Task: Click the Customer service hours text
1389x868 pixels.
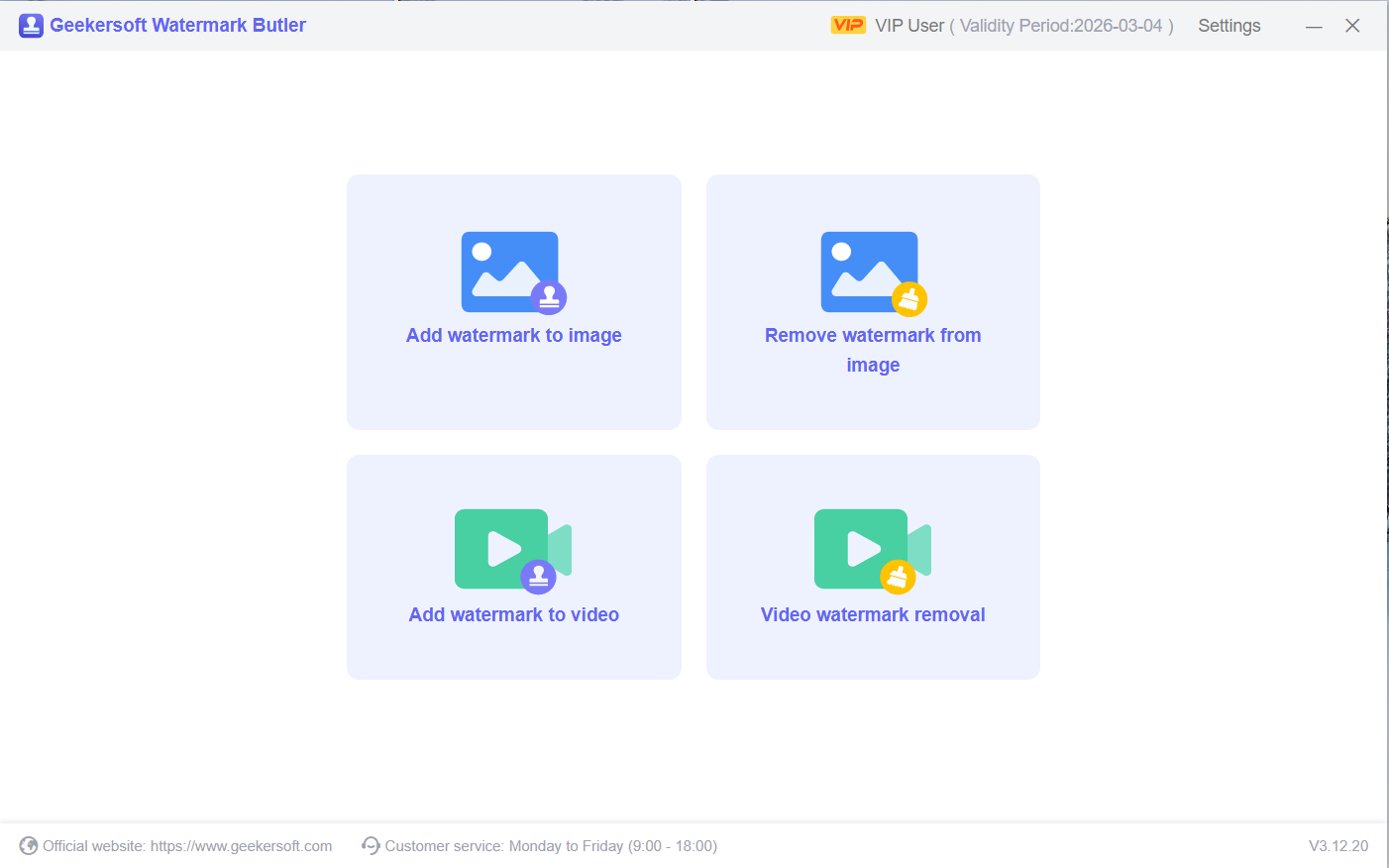Action: 551,846
